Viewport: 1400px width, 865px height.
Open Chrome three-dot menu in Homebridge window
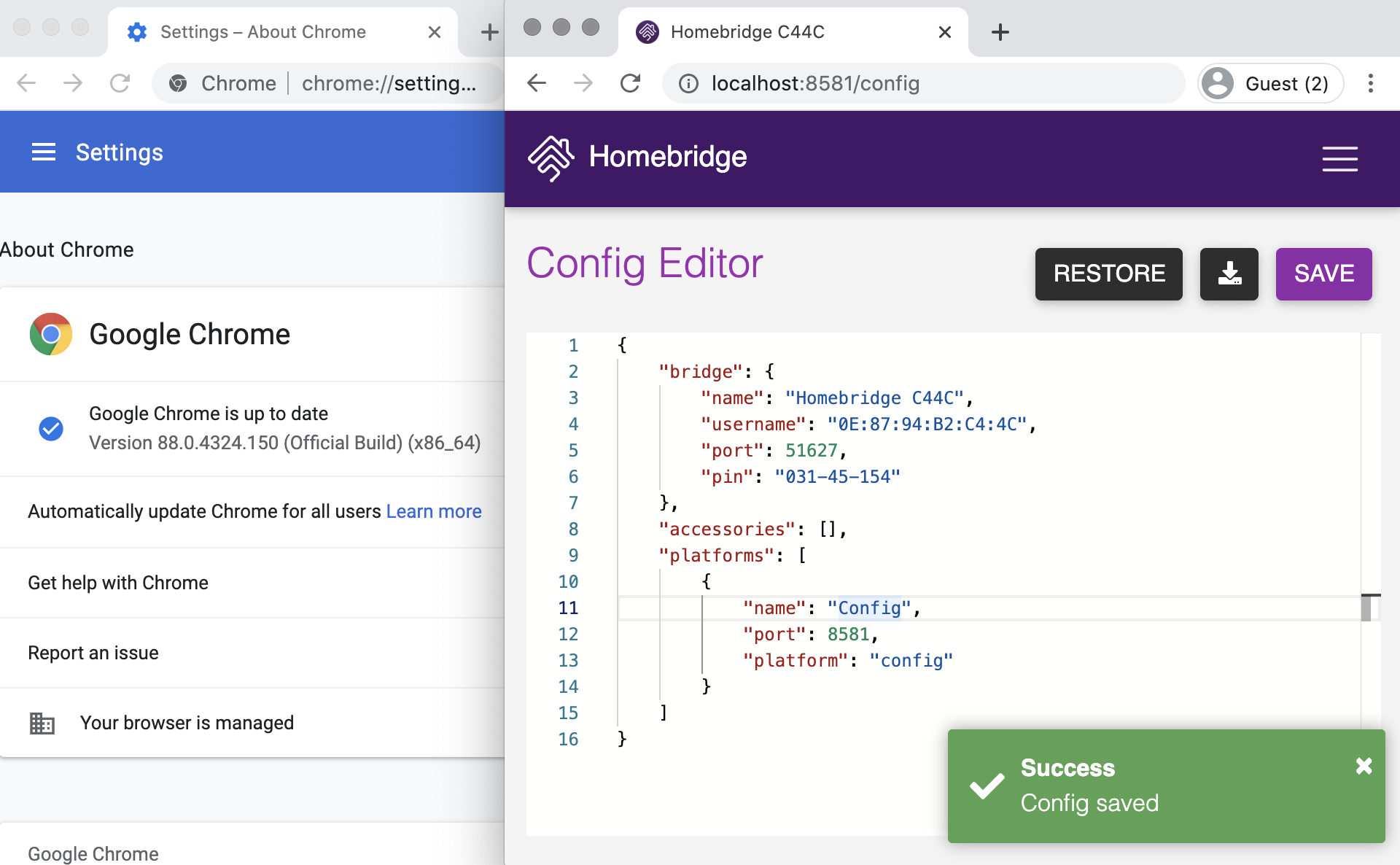pyautogui.click(x=1371, y=84)
